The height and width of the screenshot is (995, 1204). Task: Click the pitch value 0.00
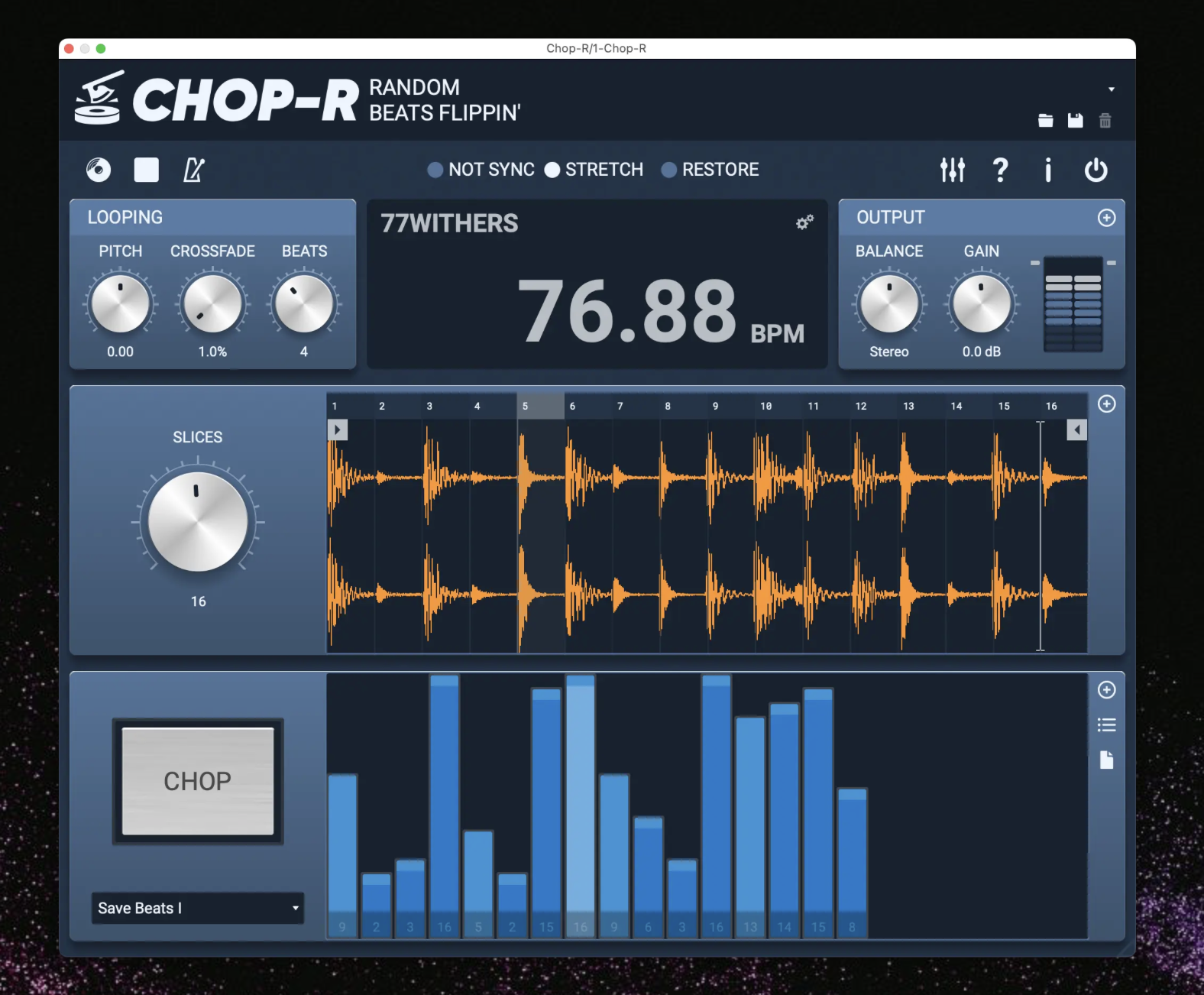click(120, 352)
